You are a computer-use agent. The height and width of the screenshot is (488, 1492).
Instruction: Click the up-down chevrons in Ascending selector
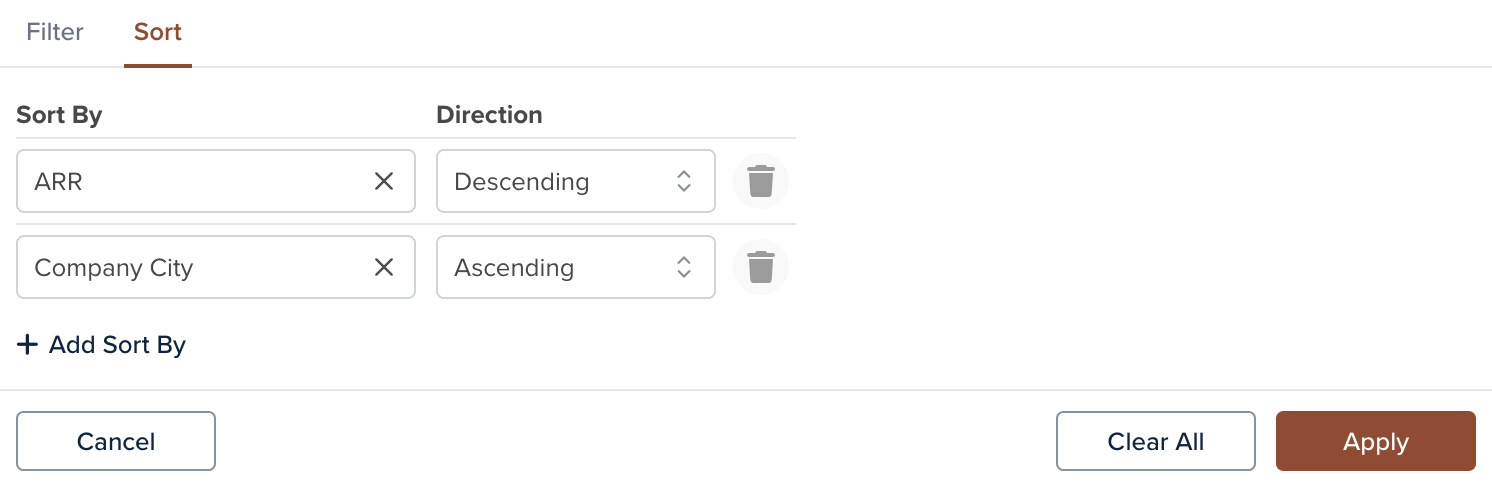pyautogui.click(x=684, y=267)
